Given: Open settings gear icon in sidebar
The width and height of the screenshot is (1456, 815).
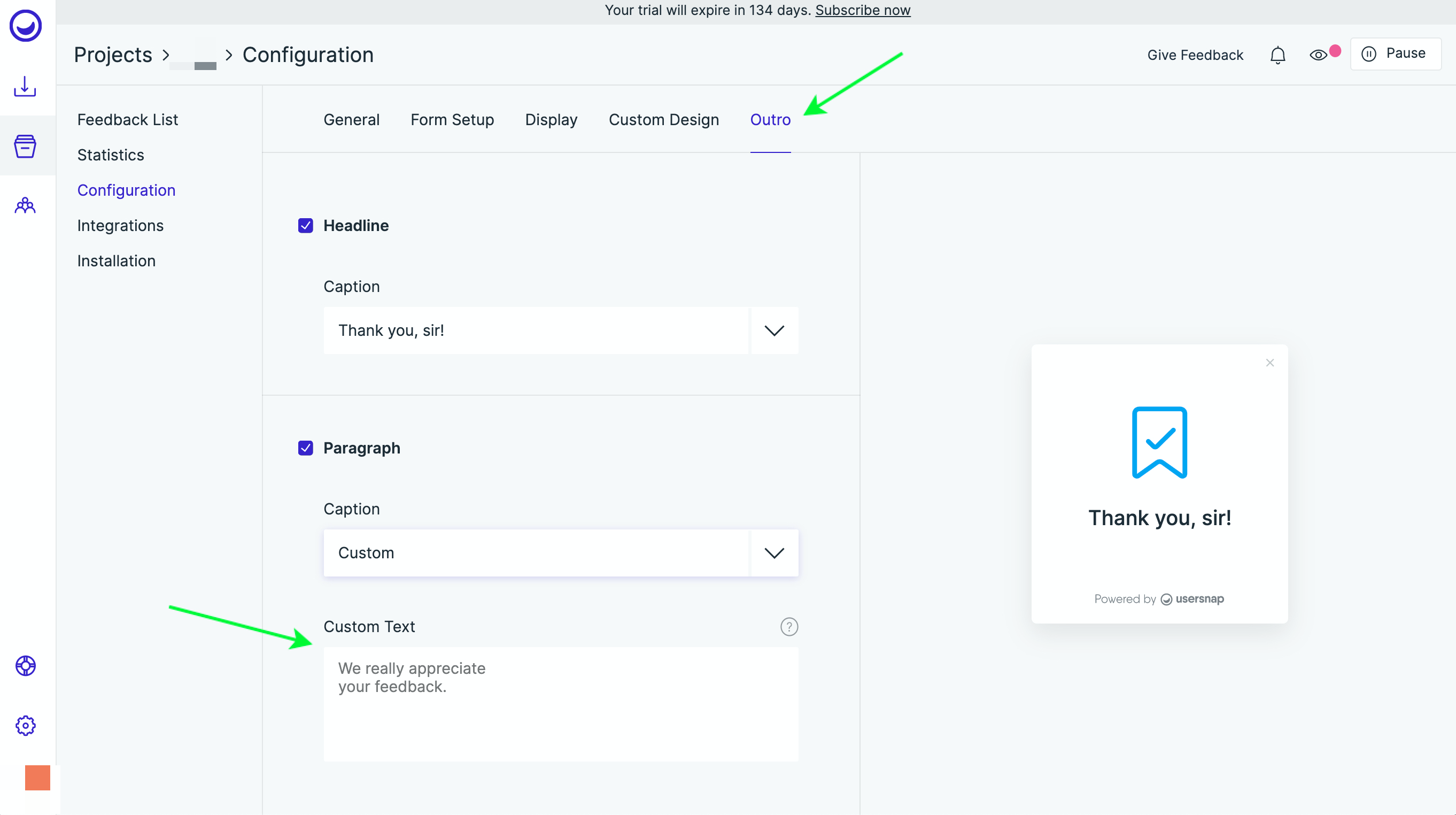Looking at the screenshot, I should (26, 725).
